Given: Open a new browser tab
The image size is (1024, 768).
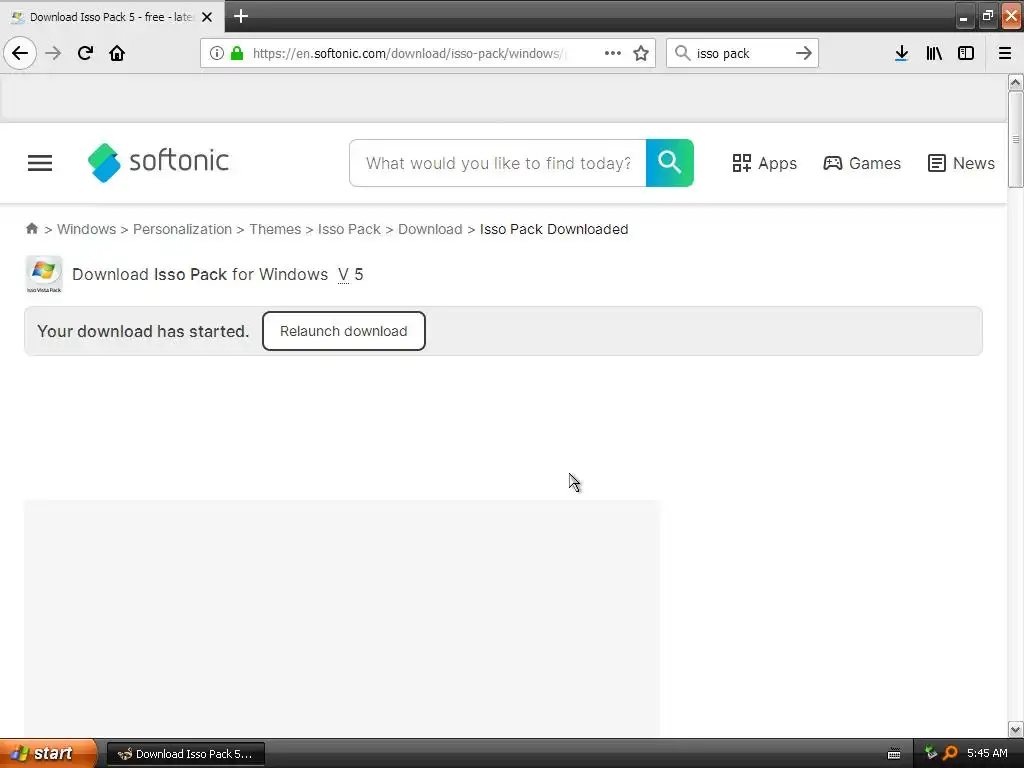Looking at the screenshot, I should point(241,16).
